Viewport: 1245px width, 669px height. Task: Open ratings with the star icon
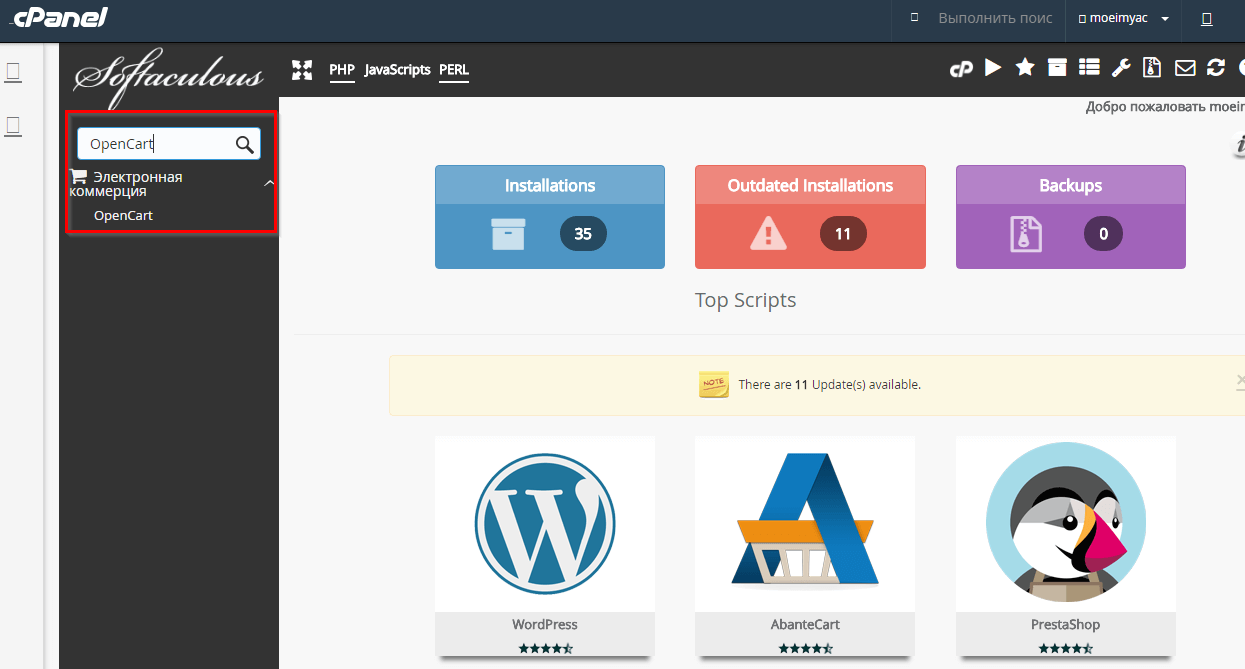tap(1025, 68)
